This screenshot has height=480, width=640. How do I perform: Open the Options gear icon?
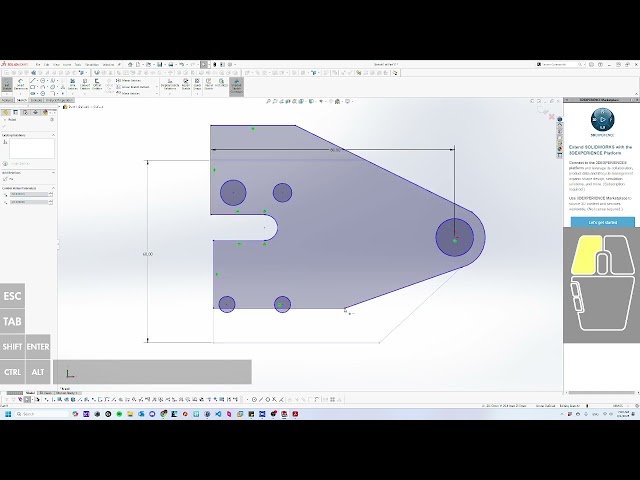point(230,64)
